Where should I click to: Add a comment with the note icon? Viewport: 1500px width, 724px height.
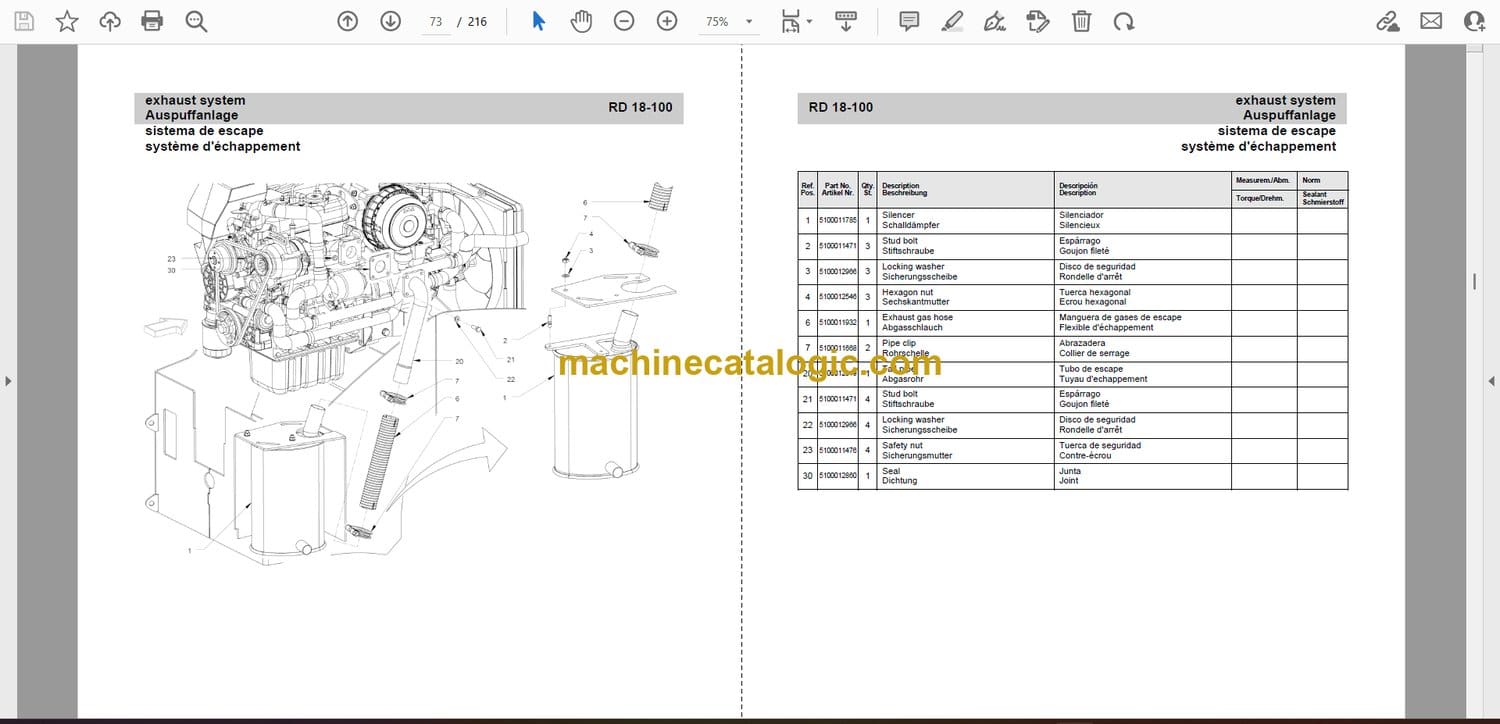[x=909, y=21]
